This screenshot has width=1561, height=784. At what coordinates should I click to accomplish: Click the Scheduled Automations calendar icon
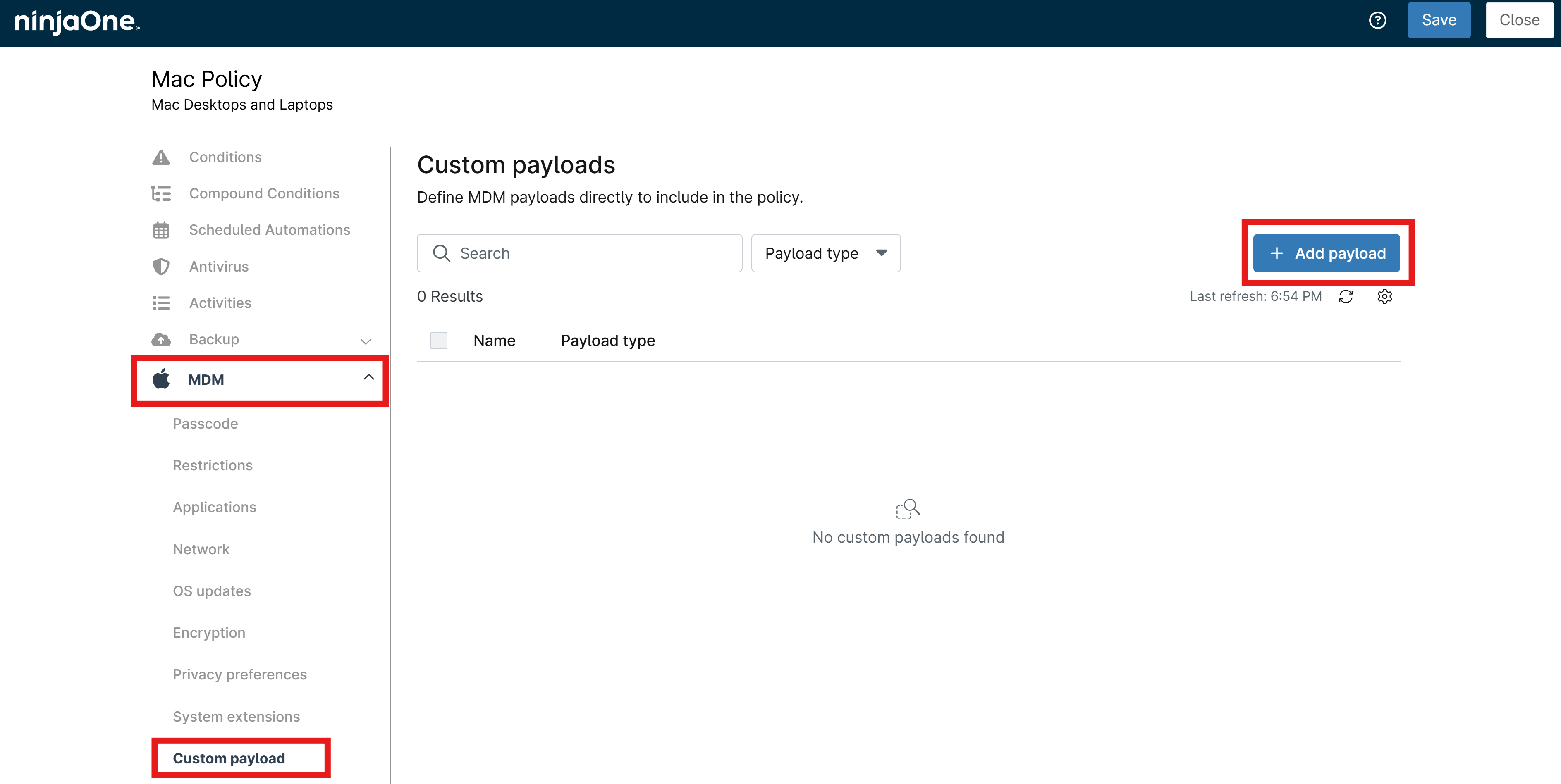[x=161, y=230]
